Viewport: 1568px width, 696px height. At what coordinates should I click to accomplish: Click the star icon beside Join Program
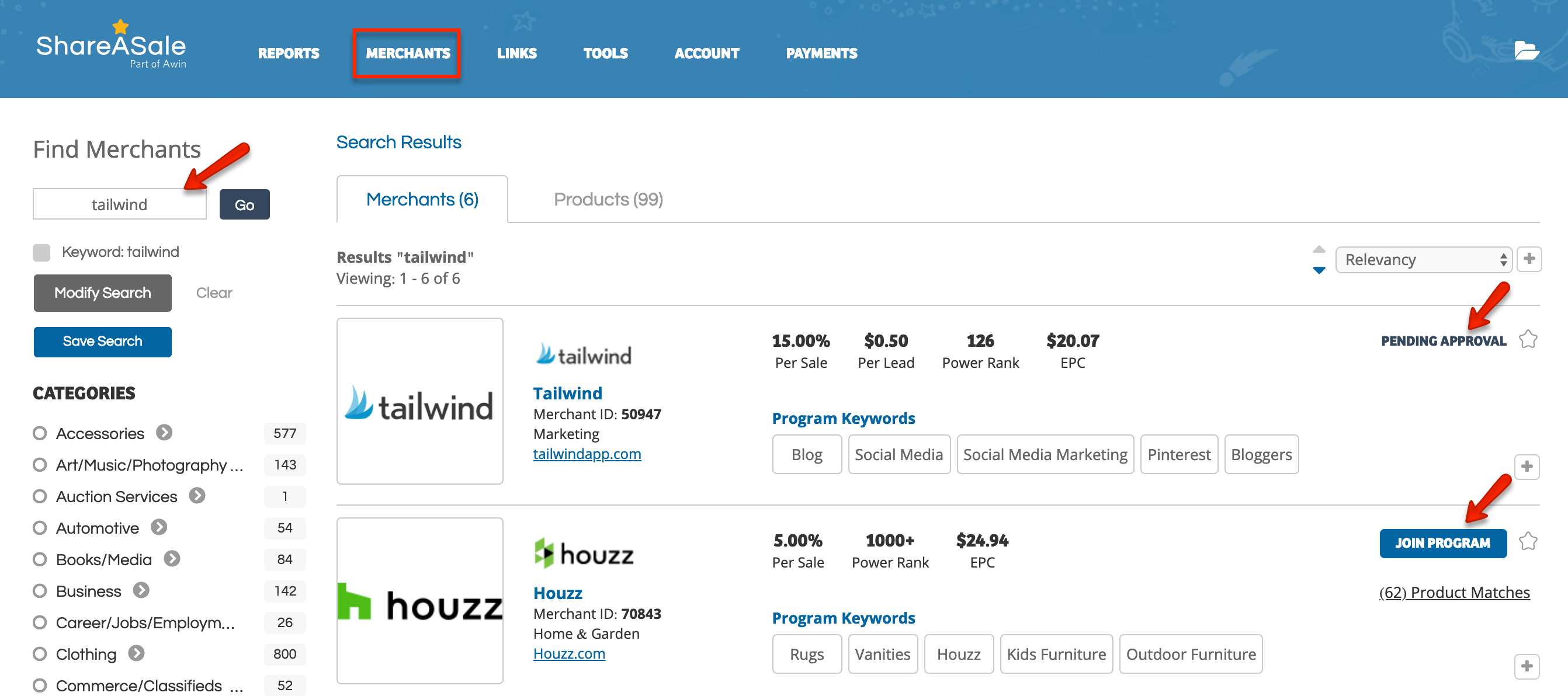pos(1528,541)
